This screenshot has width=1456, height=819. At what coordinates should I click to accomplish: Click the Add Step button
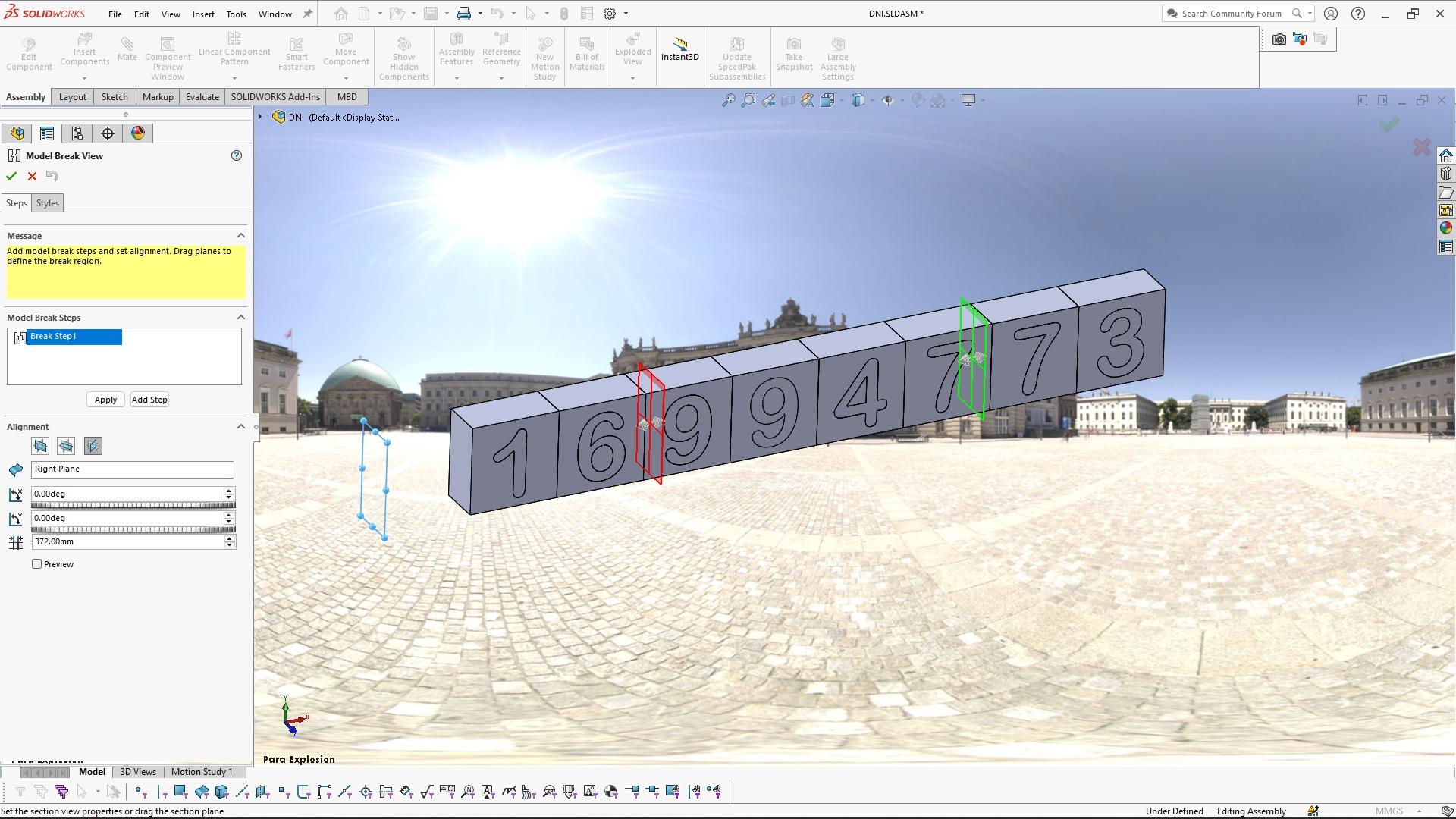coord(149,400)
